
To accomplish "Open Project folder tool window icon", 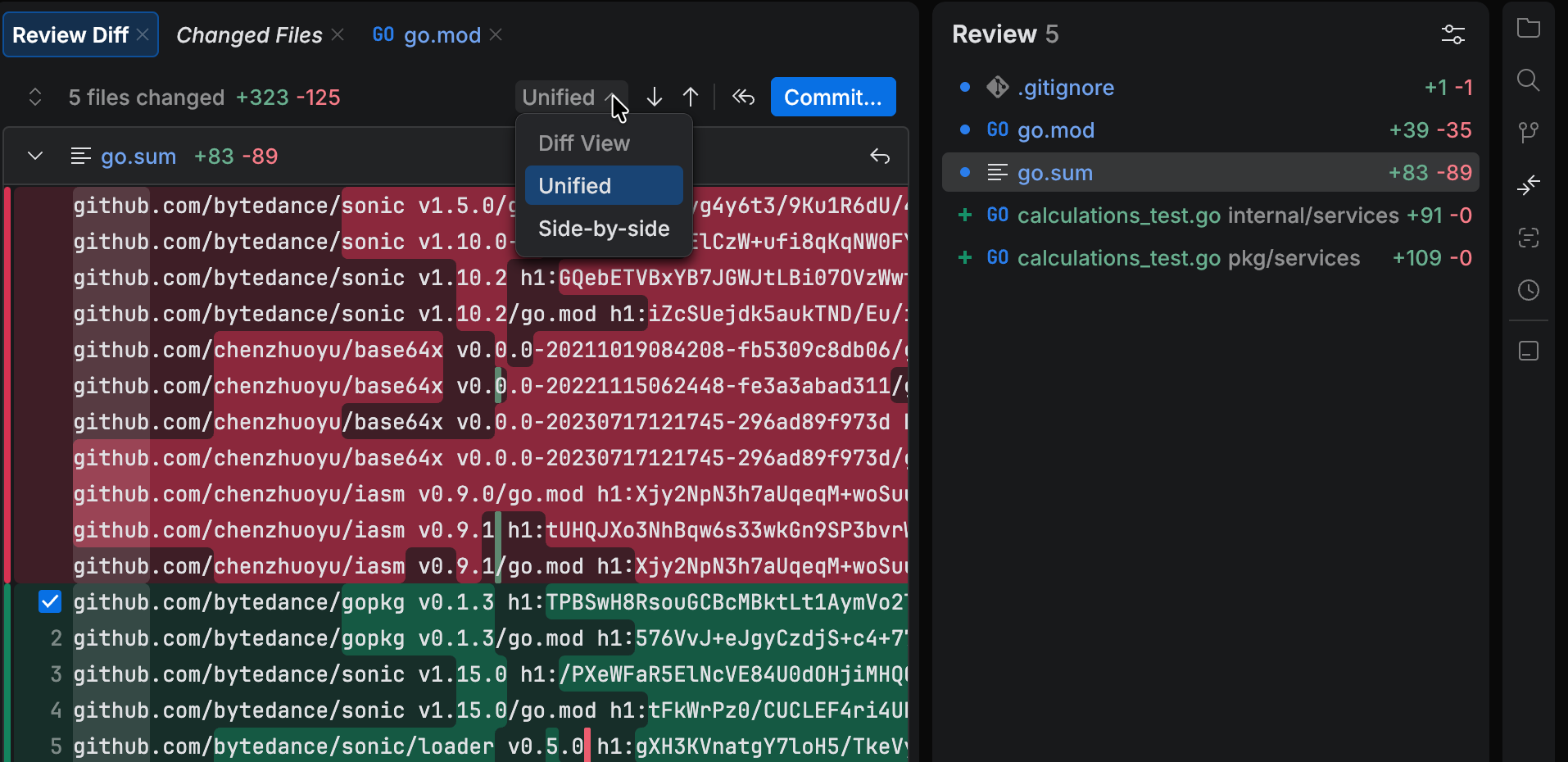I will (x=1529, y=28).
